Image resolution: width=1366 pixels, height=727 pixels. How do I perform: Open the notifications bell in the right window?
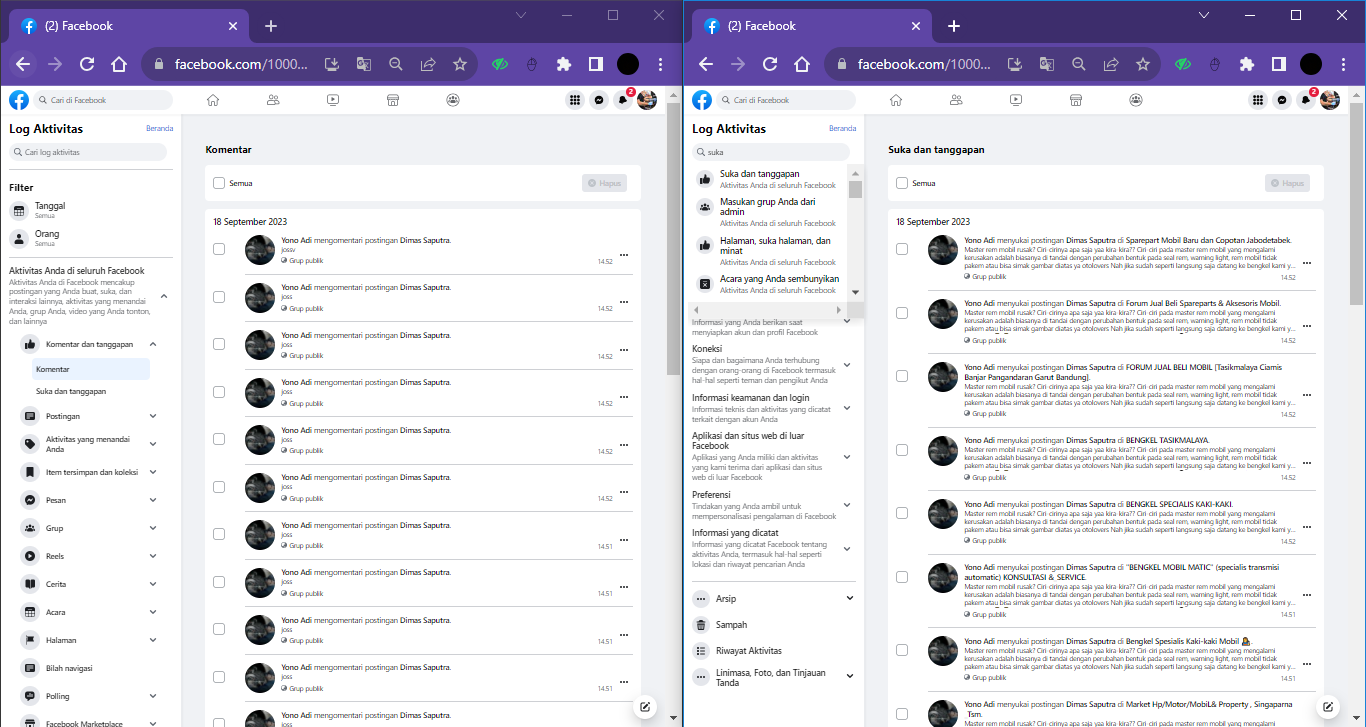point(1306,100)
